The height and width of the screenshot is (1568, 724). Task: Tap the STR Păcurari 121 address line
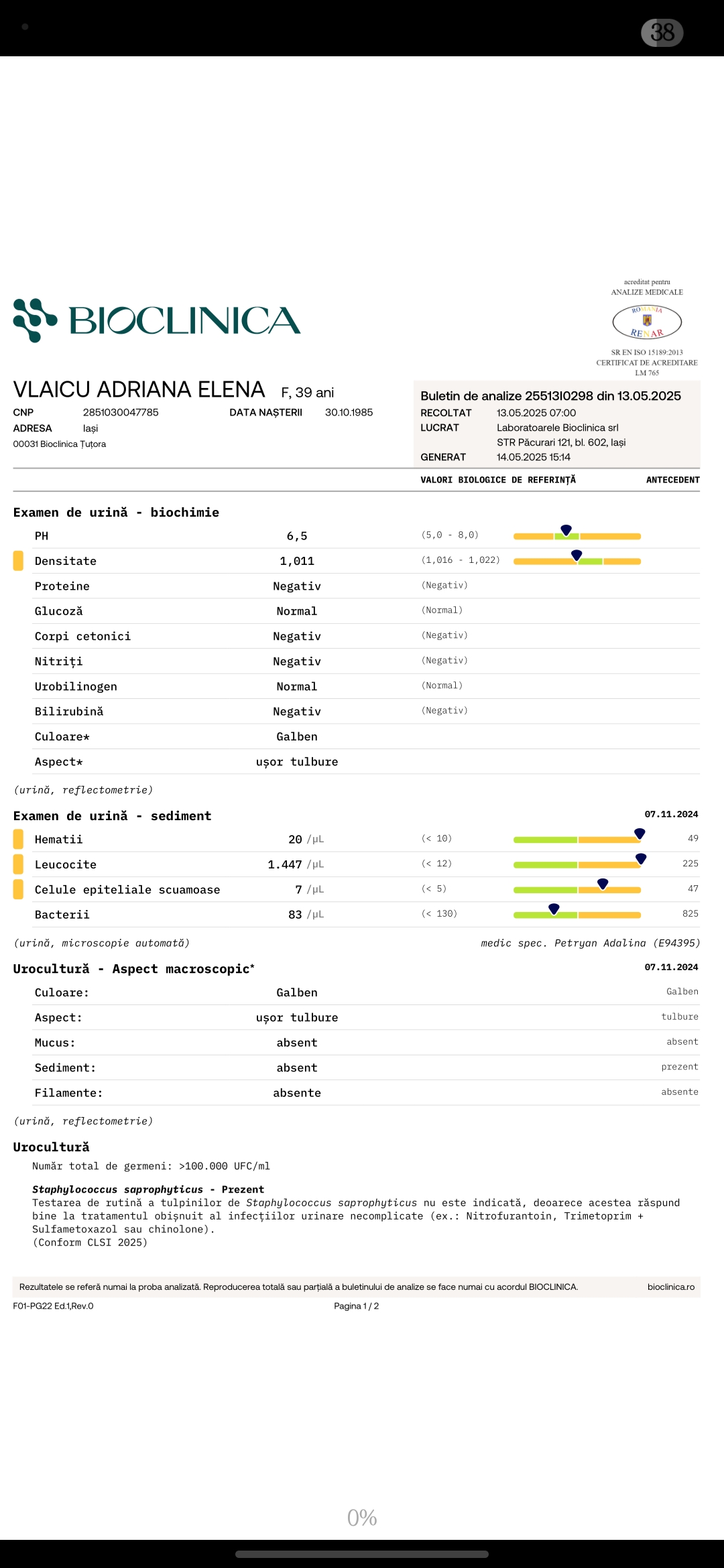click(561, 442)
